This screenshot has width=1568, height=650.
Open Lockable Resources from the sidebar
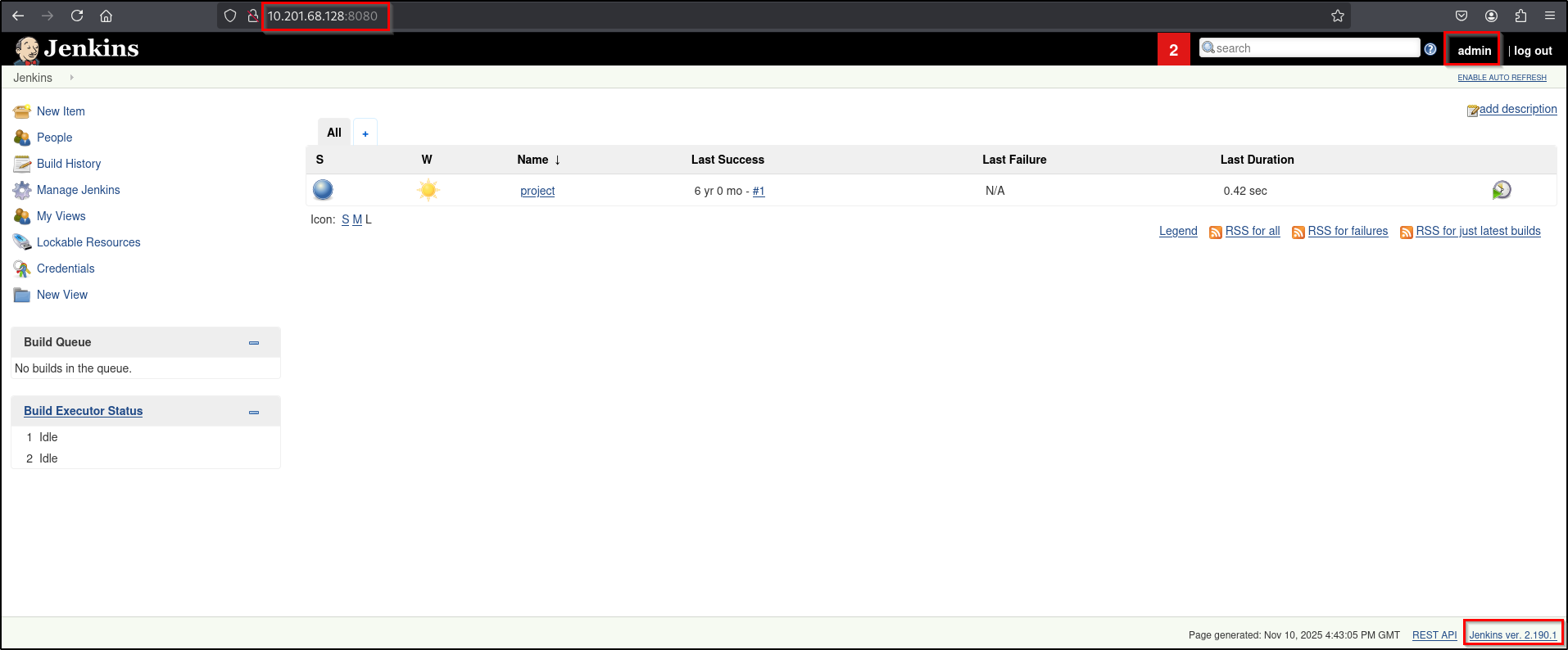click(88, 242)
